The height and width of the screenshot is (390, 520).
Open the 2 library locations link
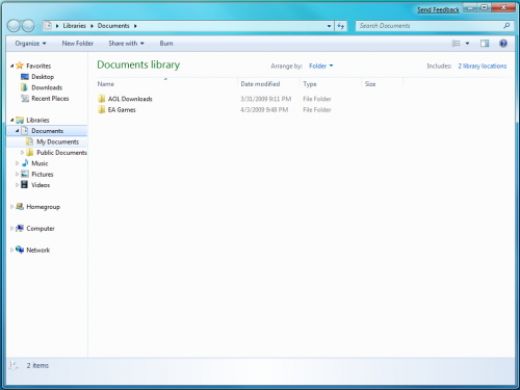(482, 66)
